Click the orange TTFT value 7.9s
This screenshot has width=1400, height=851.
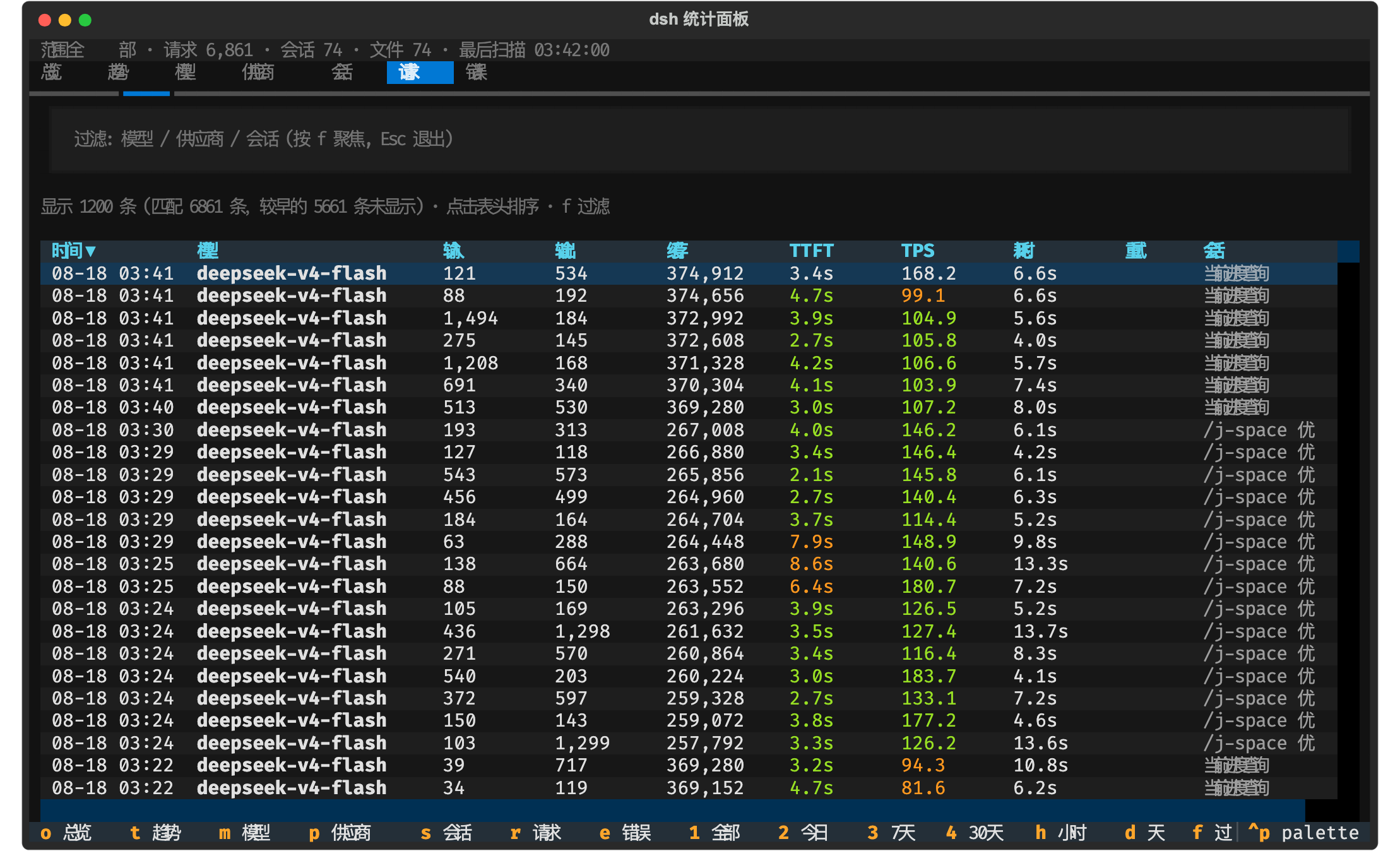[x=812, y=542]
